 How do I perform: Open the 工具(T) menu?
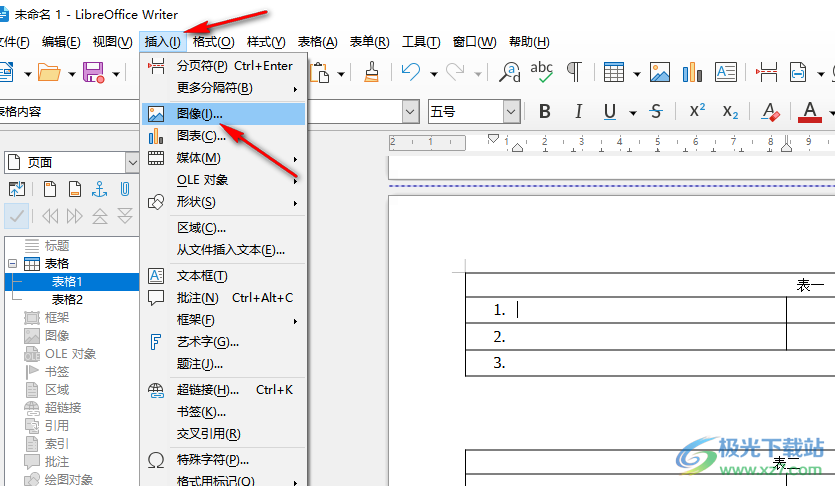(x=421, y=42)
